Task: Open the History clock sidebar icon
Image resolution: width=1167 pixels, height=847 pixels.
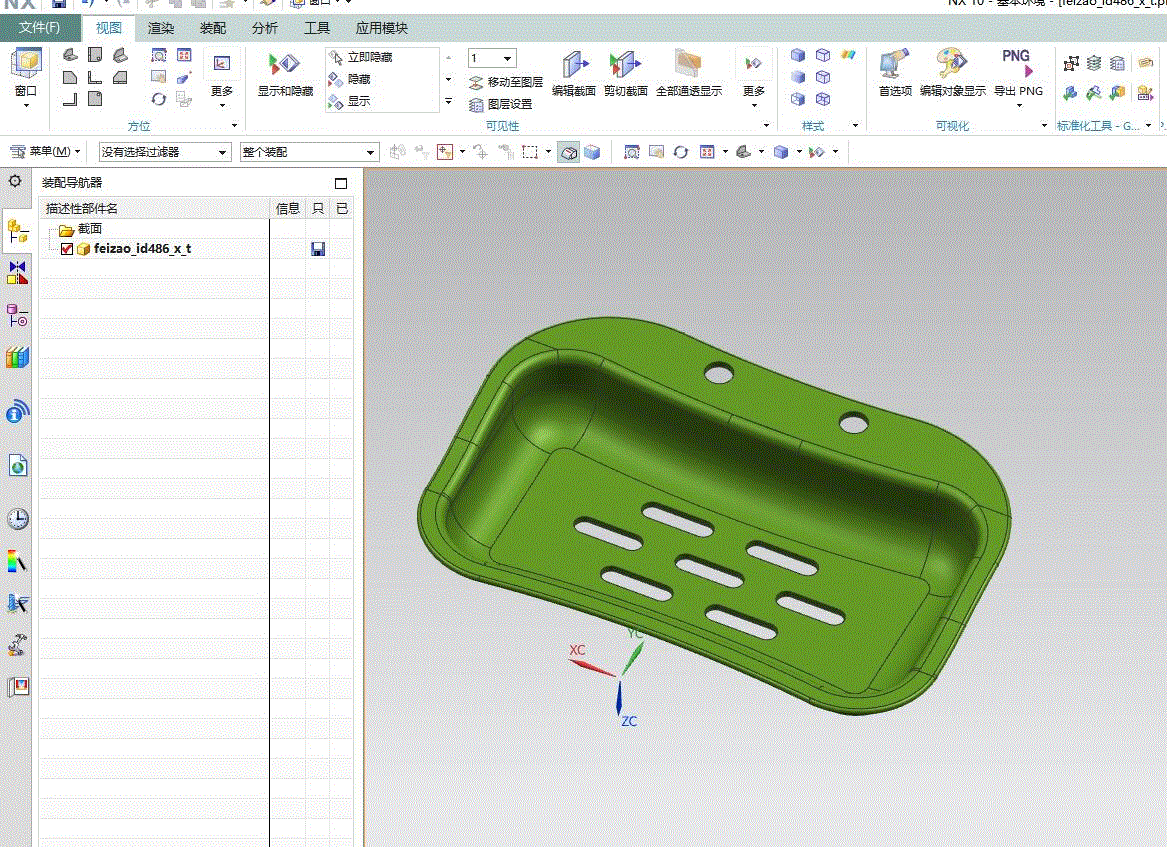Action: 17,519
